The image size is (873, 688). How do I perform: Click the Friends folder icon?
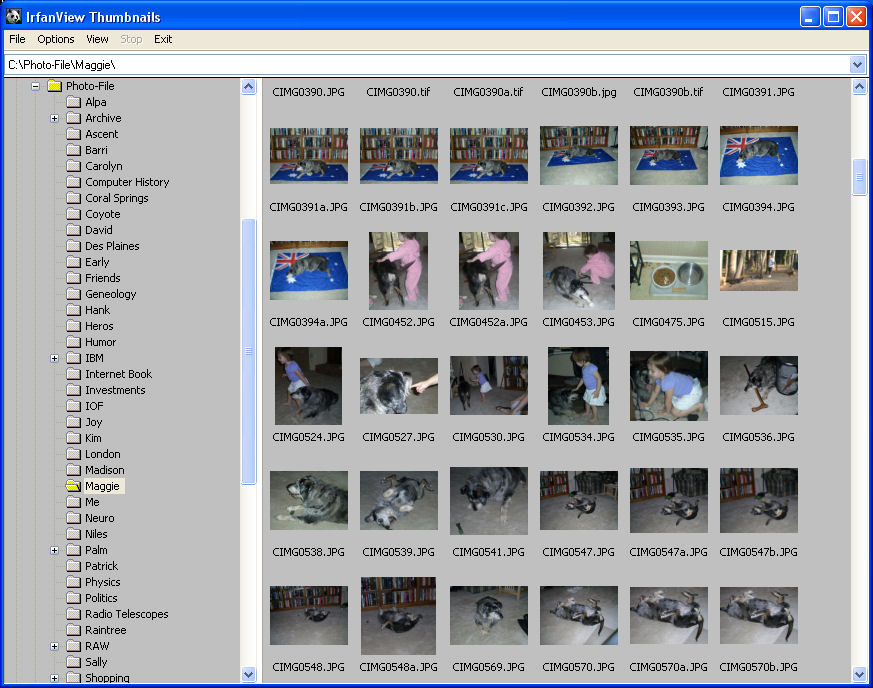tap(73, 278)
